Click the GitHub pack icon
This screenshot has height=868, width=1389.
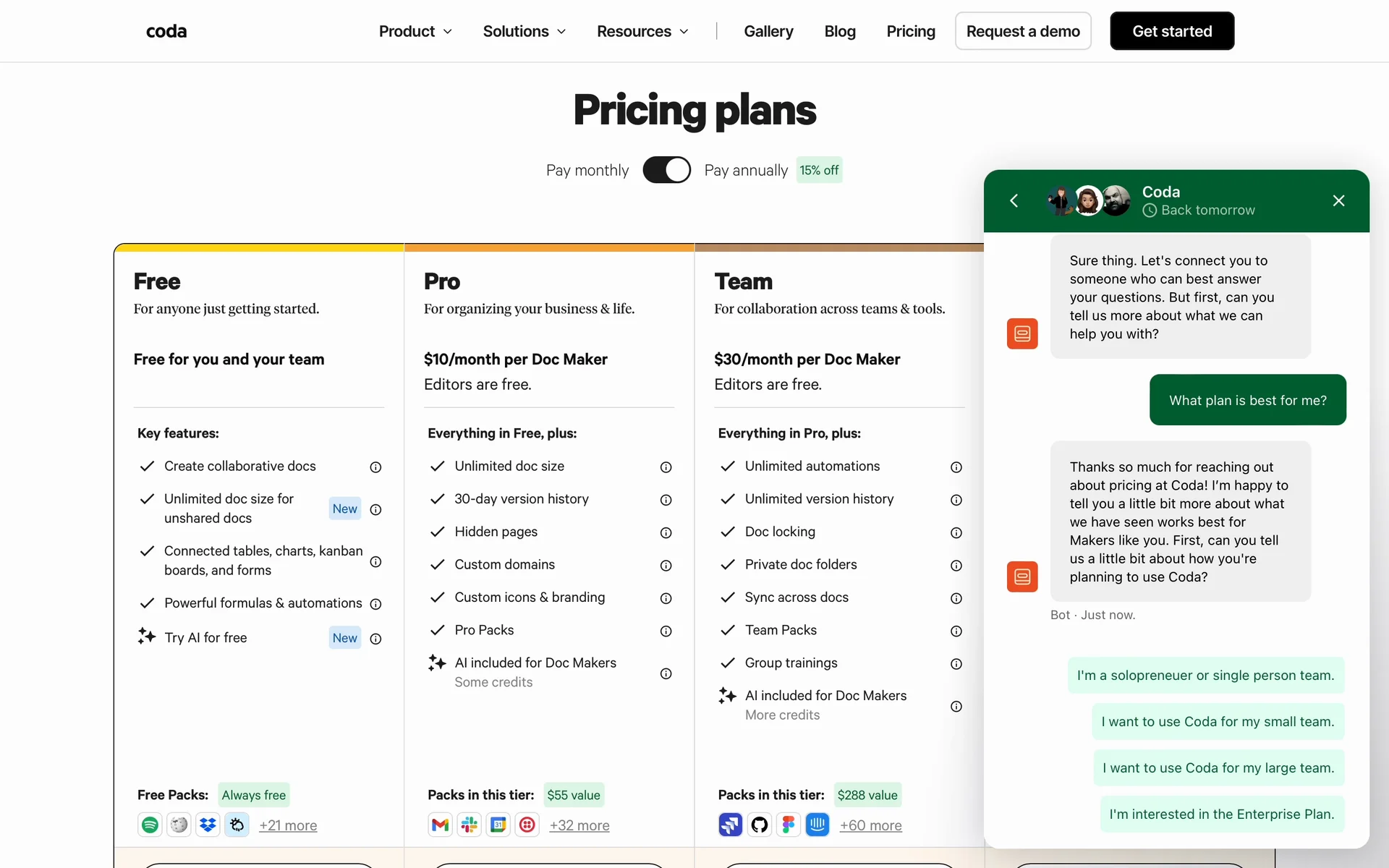759,825
